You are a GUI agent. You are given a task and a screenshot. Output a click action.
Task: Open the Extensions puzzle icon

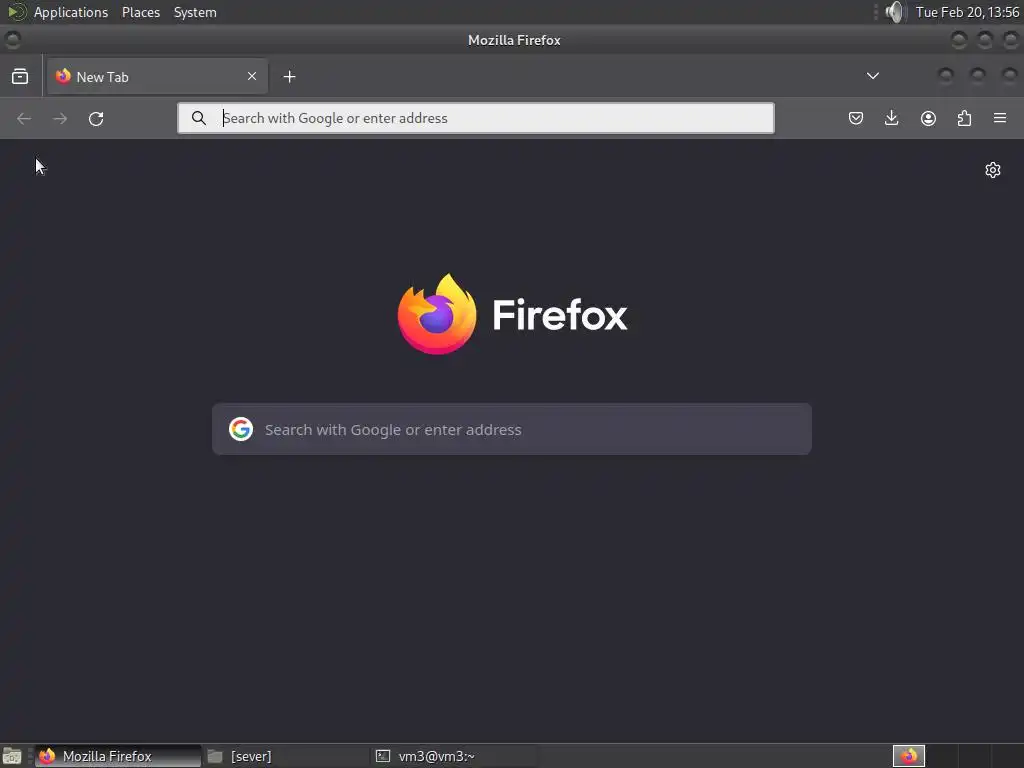pyautogui.click(x=964, y=118)
